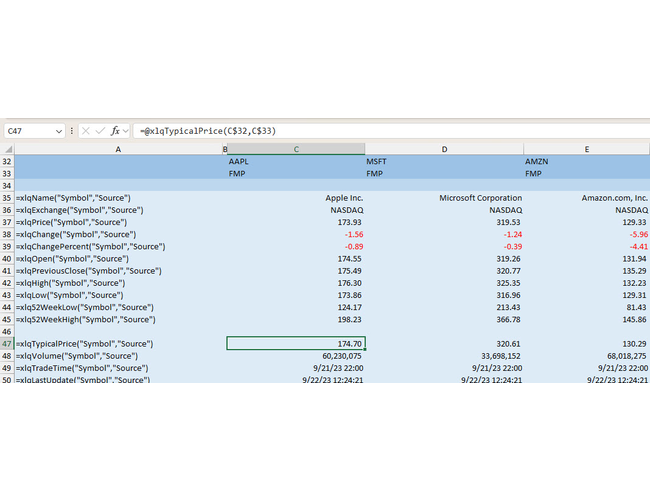The width and height of the screenshot is (650, 500).
Task: Click the Microsoft Corporation name cell
Action: [x=444, y=198]
